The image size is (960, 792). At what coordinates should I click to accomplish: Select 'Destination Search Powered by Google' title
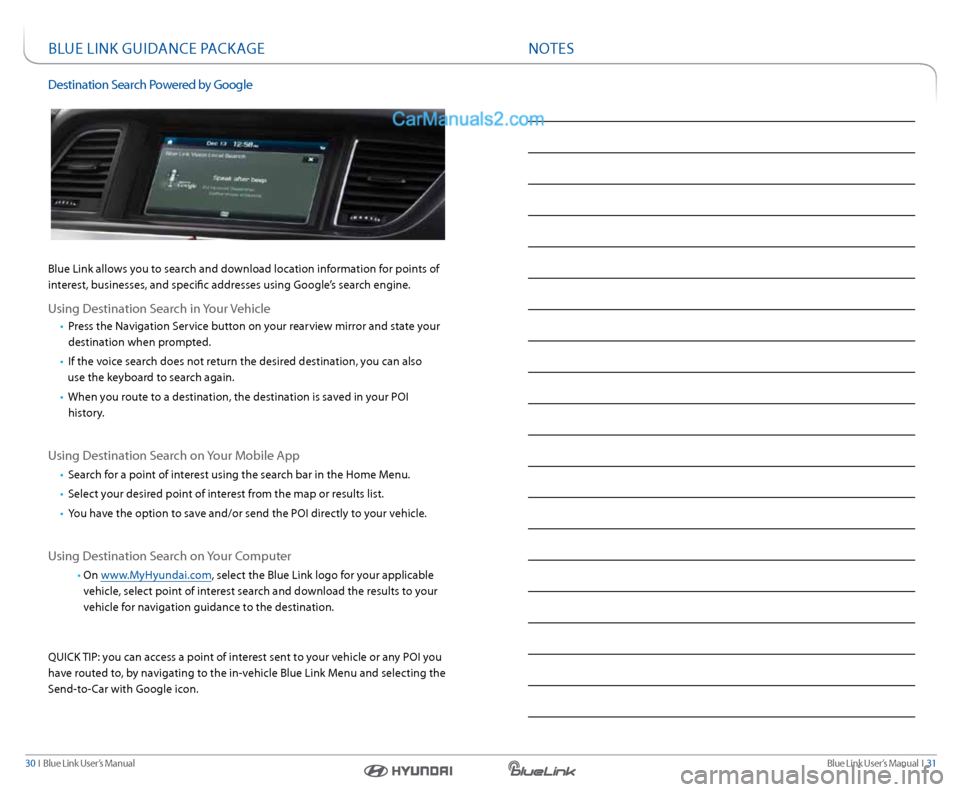pyautogui.click(x=150, y=84)
